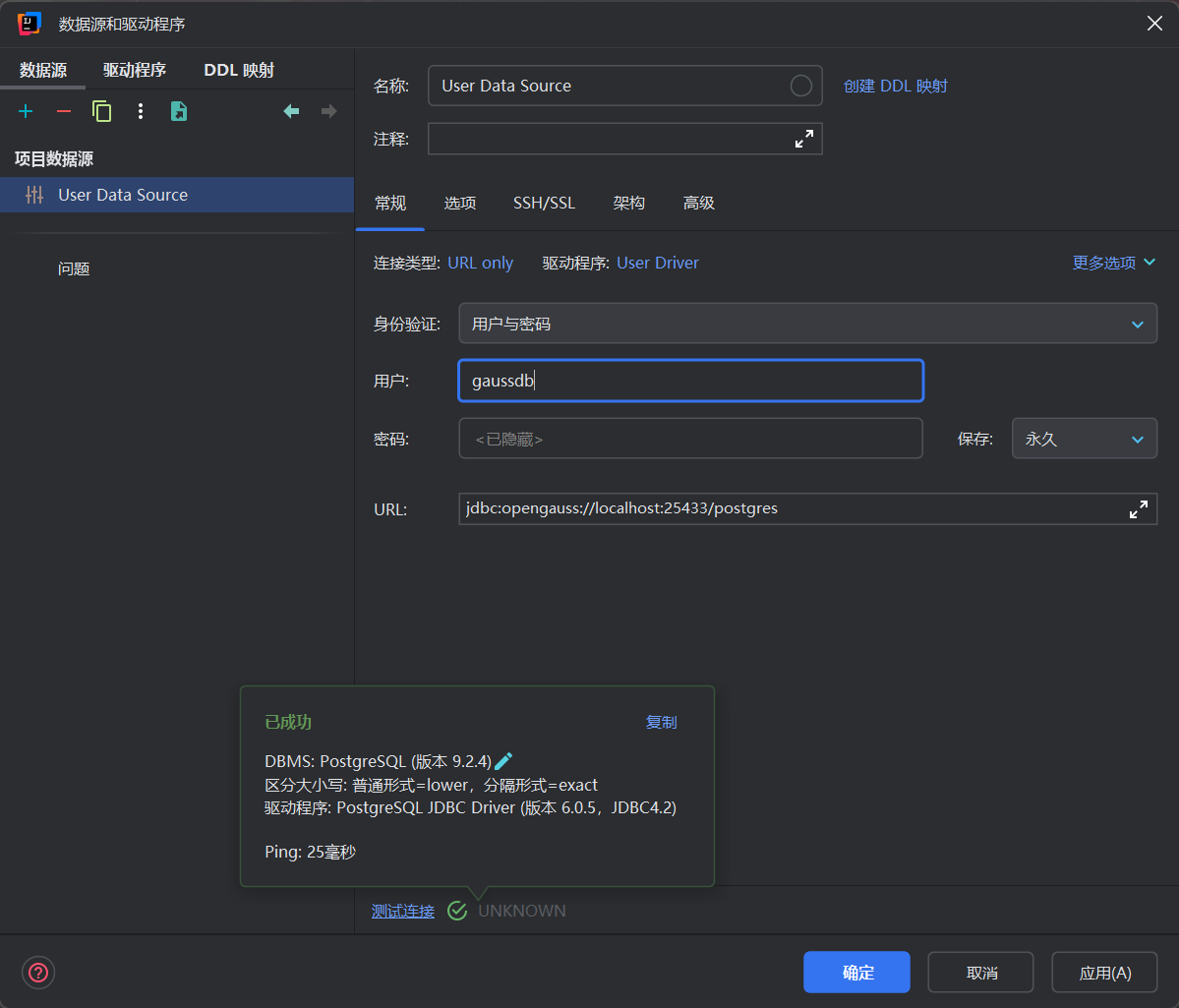
Task: Click the UNKNOWN status text
Action: coord(522,911)
